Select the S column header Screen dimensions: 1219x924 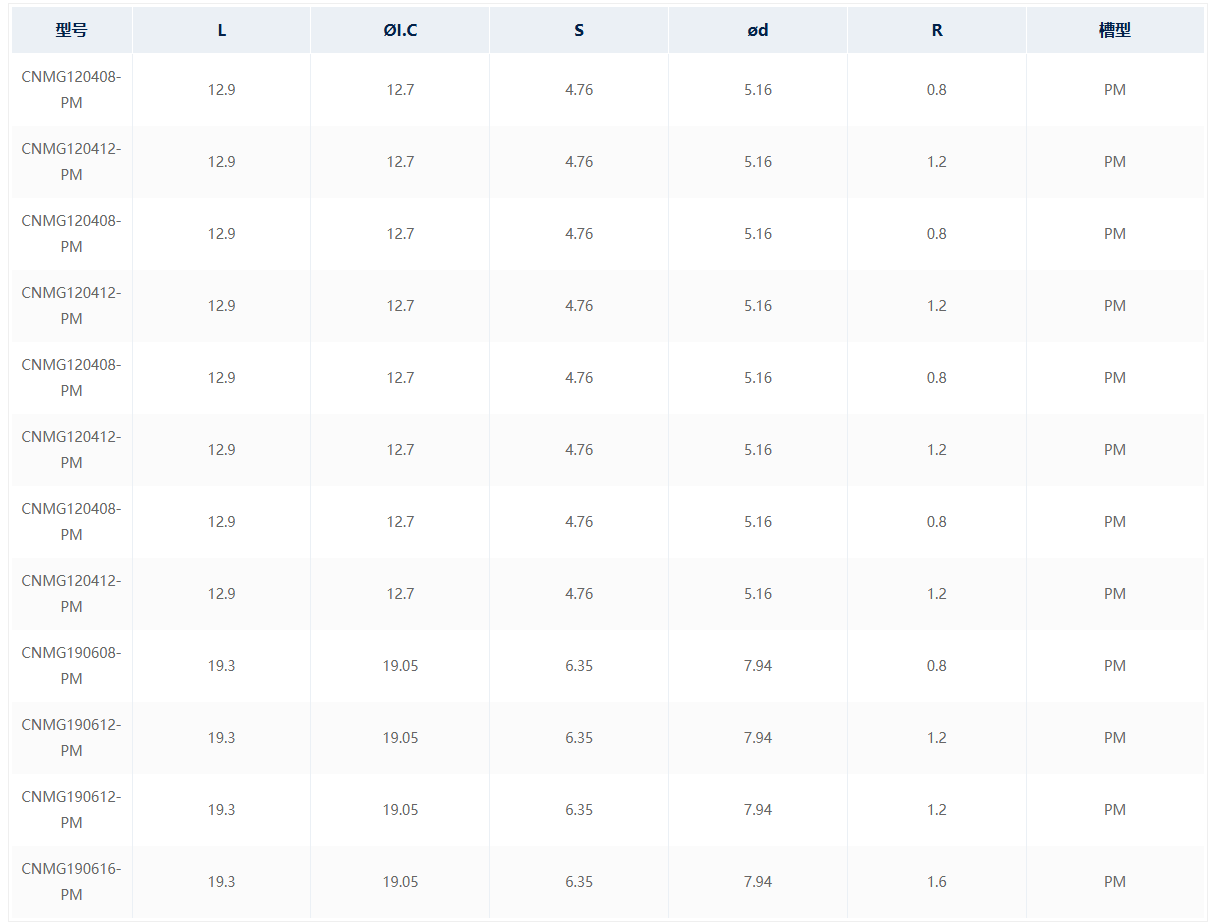(x=579, y=30)
